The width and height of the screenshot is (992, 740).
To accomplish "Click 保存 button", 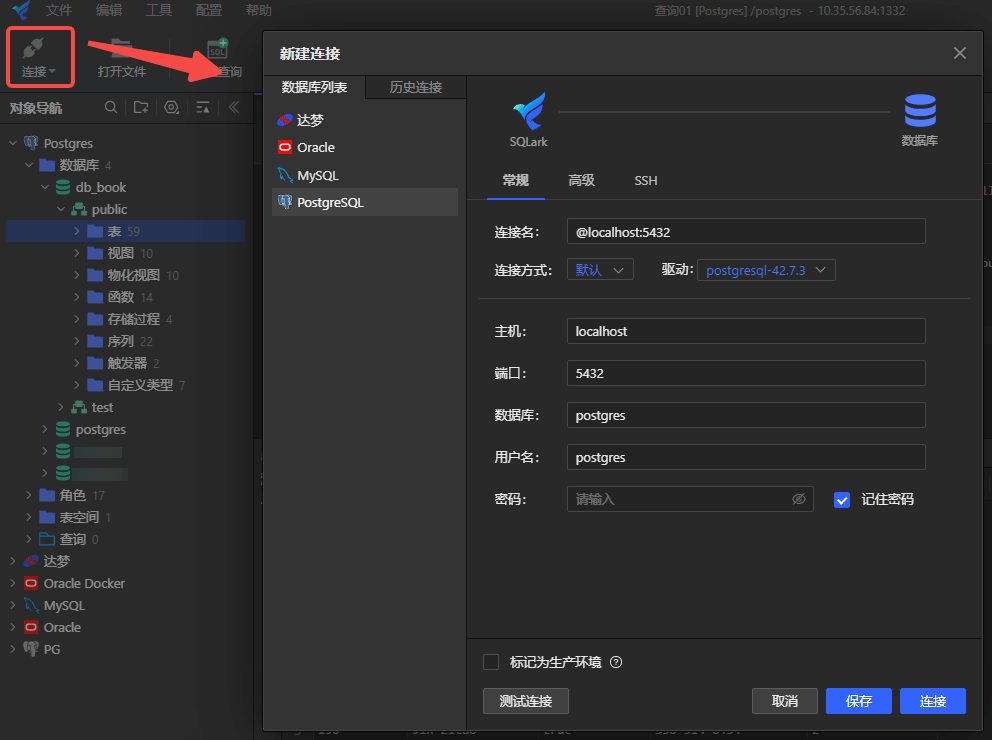I will coord(859,701).
